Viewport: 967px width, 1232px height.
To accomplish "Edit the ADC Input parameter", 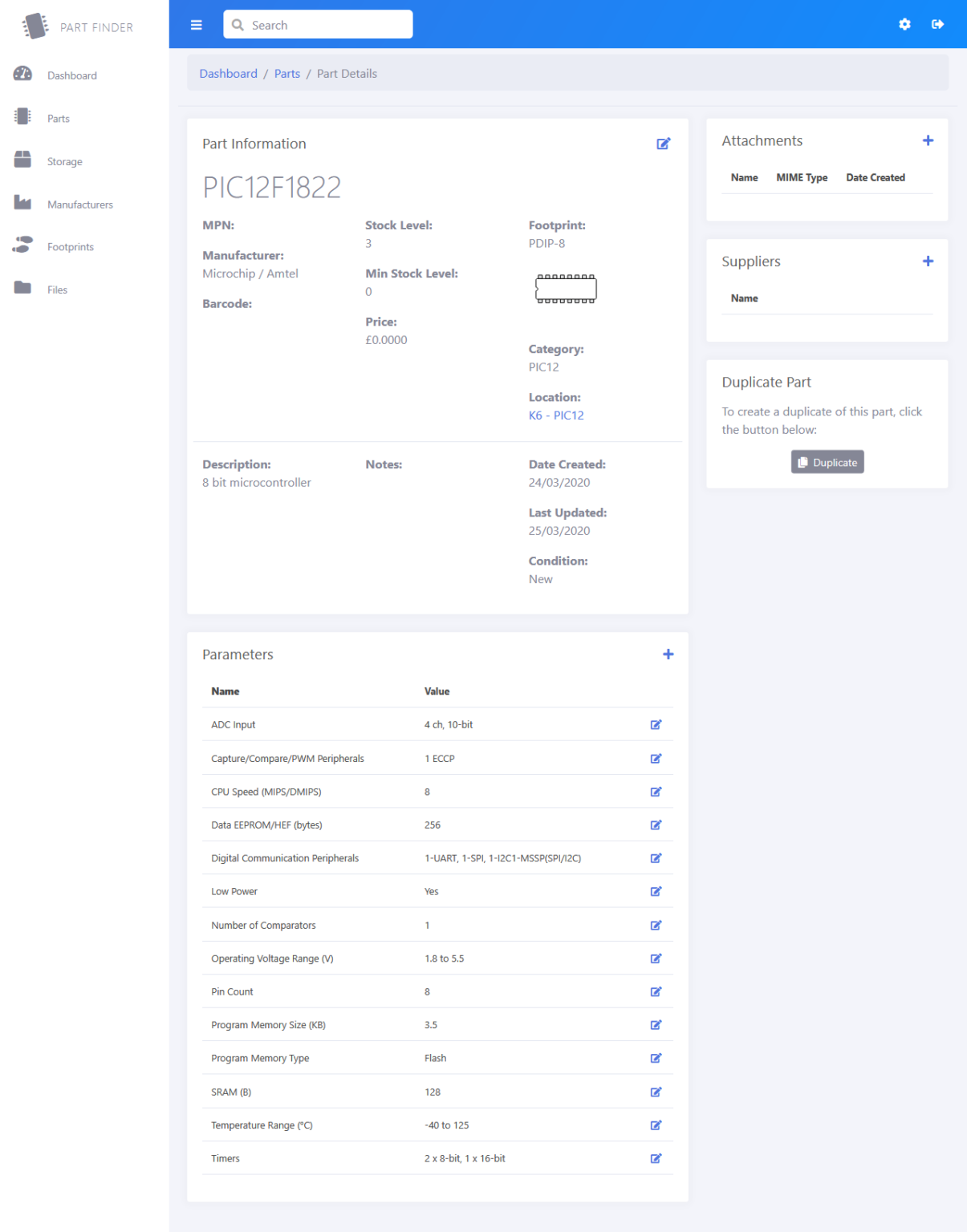I will 656,724.
